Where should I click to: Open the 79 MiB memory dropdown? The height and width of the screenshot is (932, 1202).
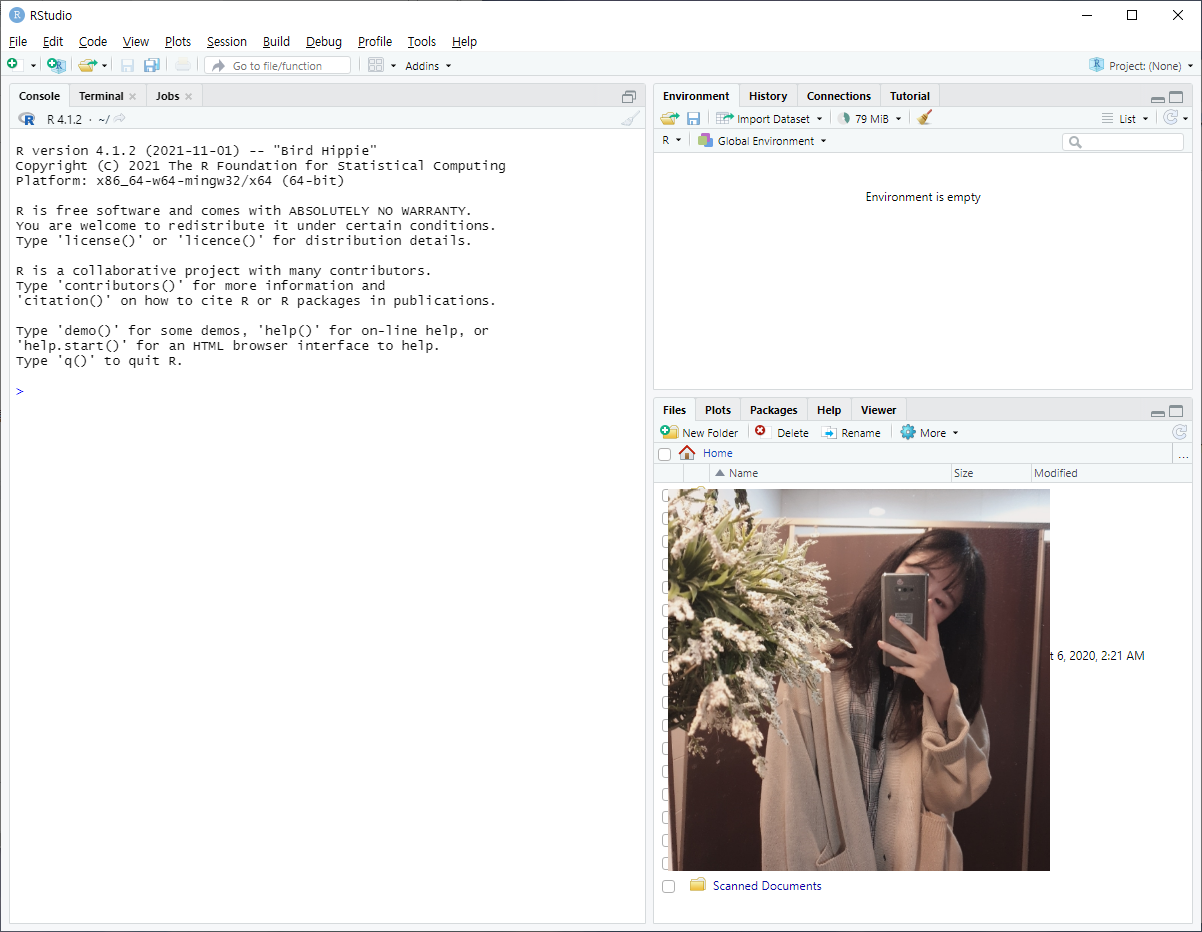coord(869,119)
